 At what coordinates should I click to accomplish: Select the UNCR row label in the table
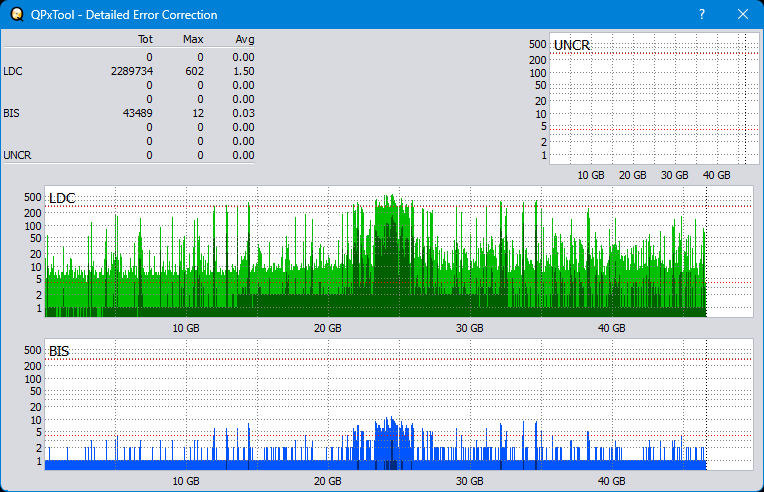click(17, 155)
